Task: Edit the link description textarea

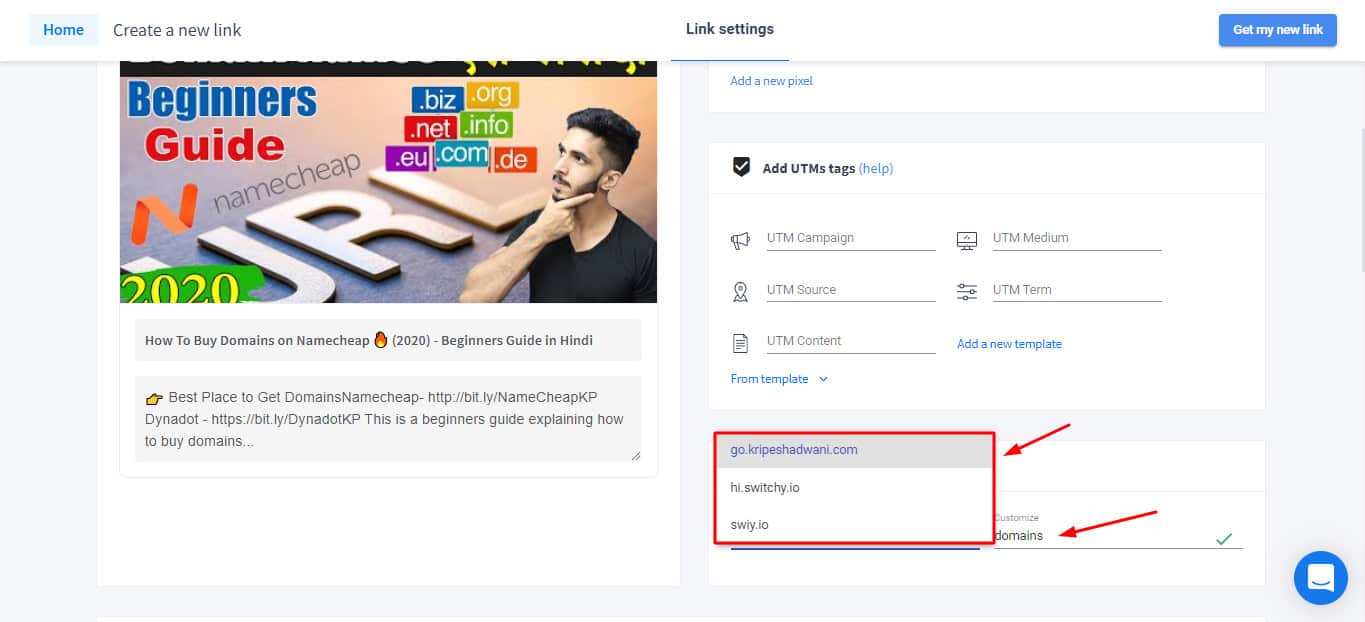Action: (388, 419)
